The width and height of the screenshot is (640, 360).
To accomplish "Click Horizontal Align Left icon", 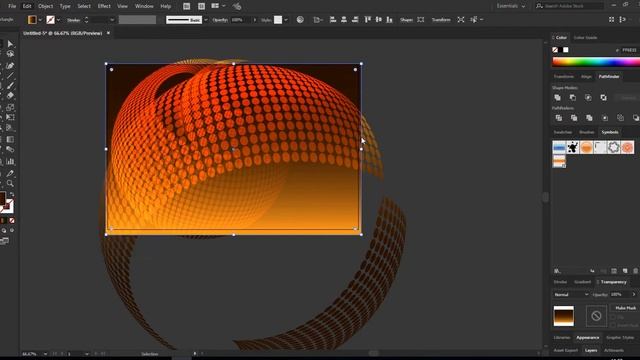I will point(333,20).
